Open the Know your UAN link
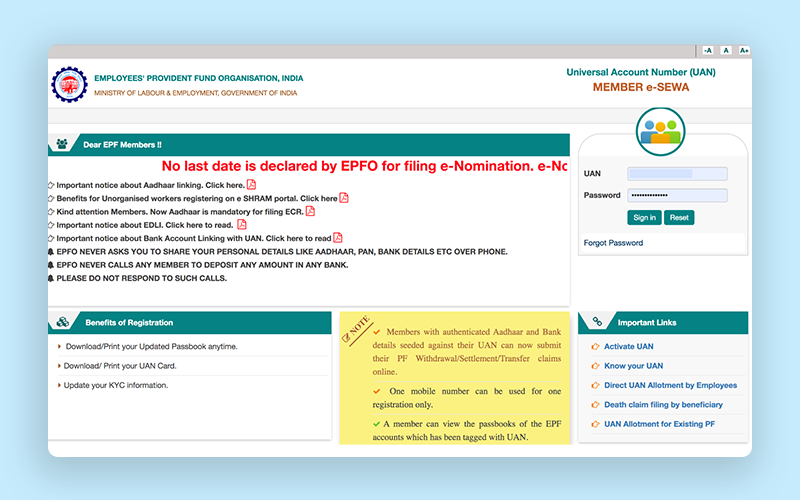Image resolution: width=800 pixels, height=500 pixels. point(633,366)
